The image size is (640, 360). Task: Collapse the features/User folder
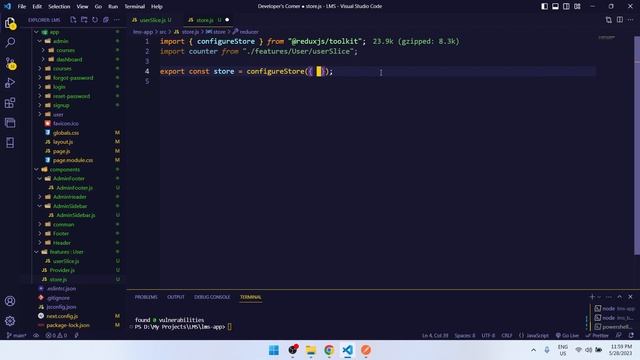point(36,252)
